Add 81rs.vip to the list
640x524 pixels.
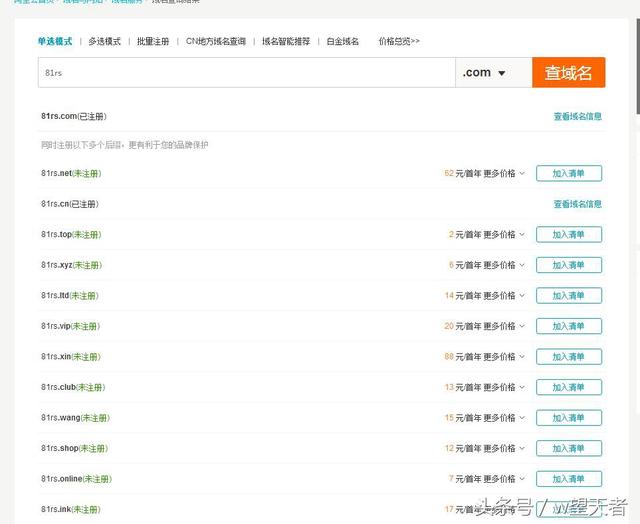[x=569, y=326]
